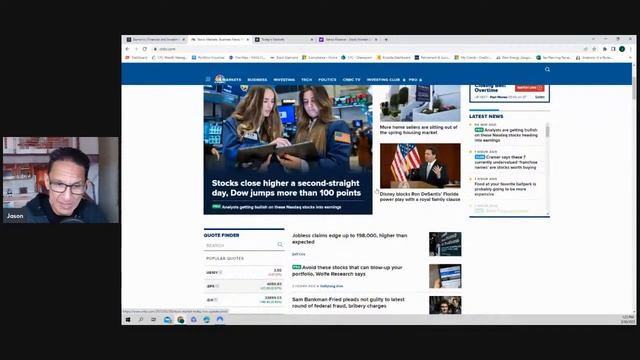Click the browser back arrow
Image resolution: width=640 pixels, height=360 pixels.
(x=127, y=49)
